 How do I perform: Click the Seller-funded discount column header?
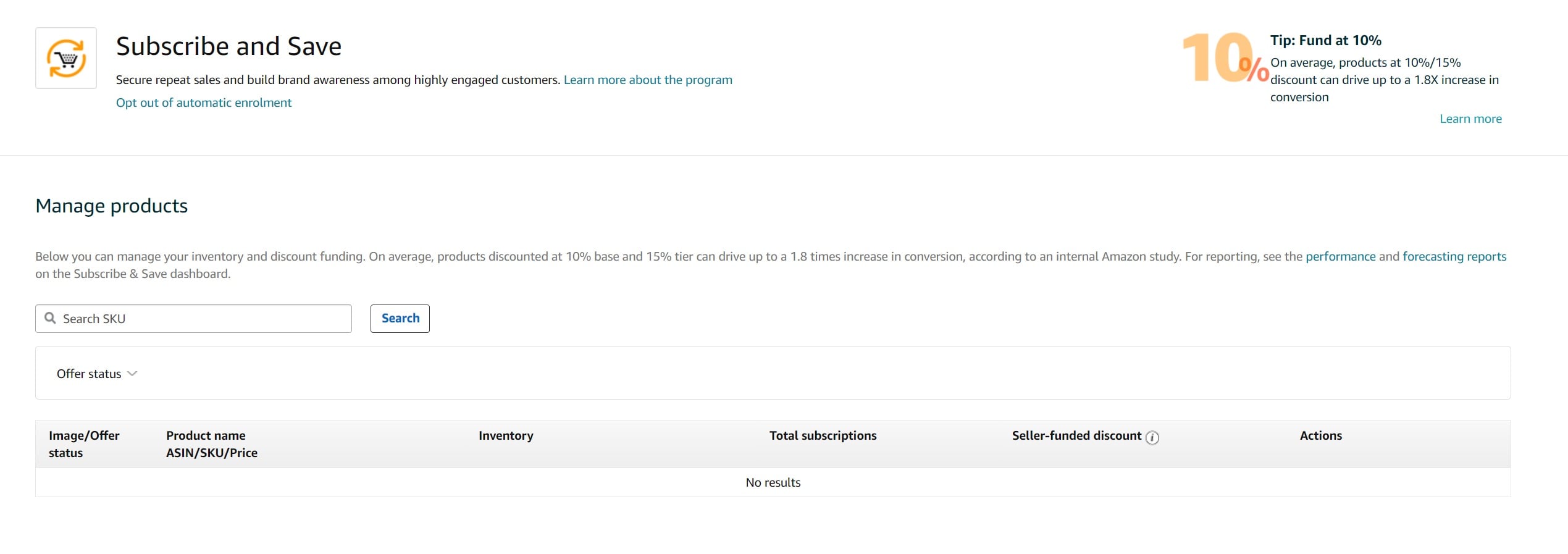click(1076, 435)
